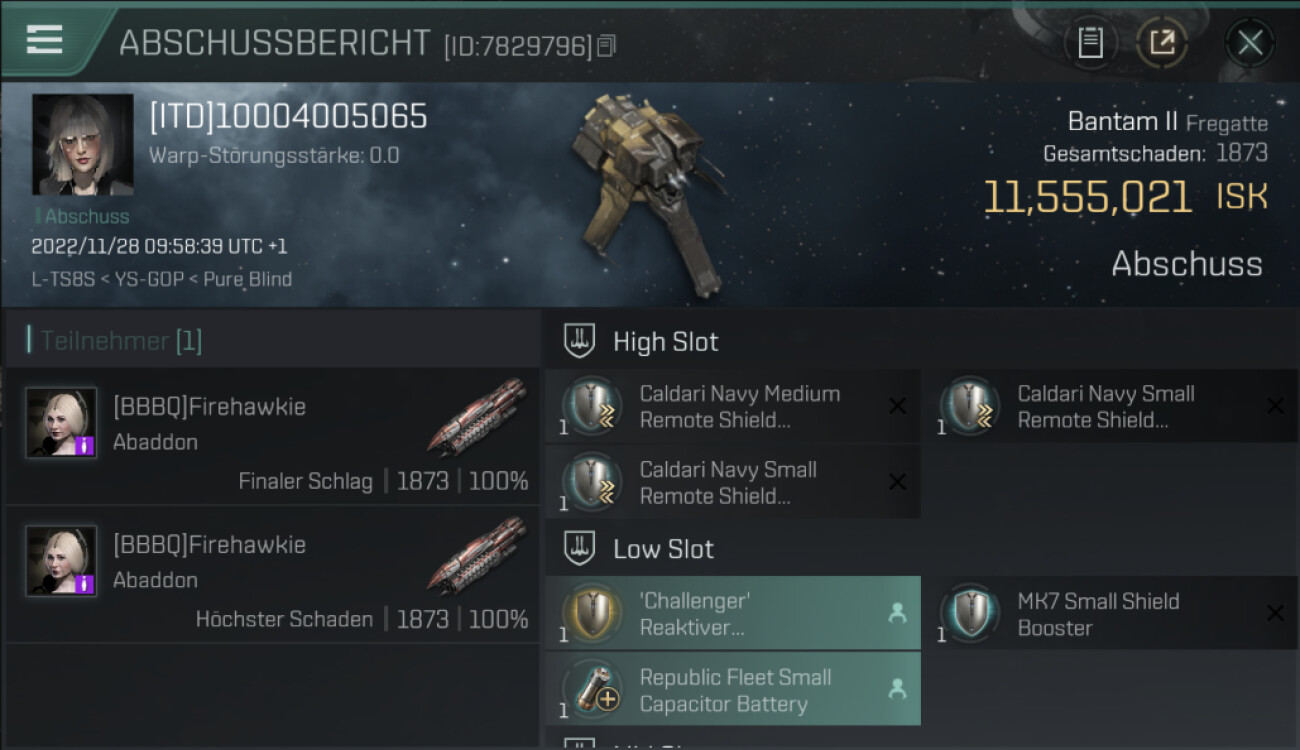Open the hamburger menu
Viewport: 1300px width, 750px height.
click(45, 39)
